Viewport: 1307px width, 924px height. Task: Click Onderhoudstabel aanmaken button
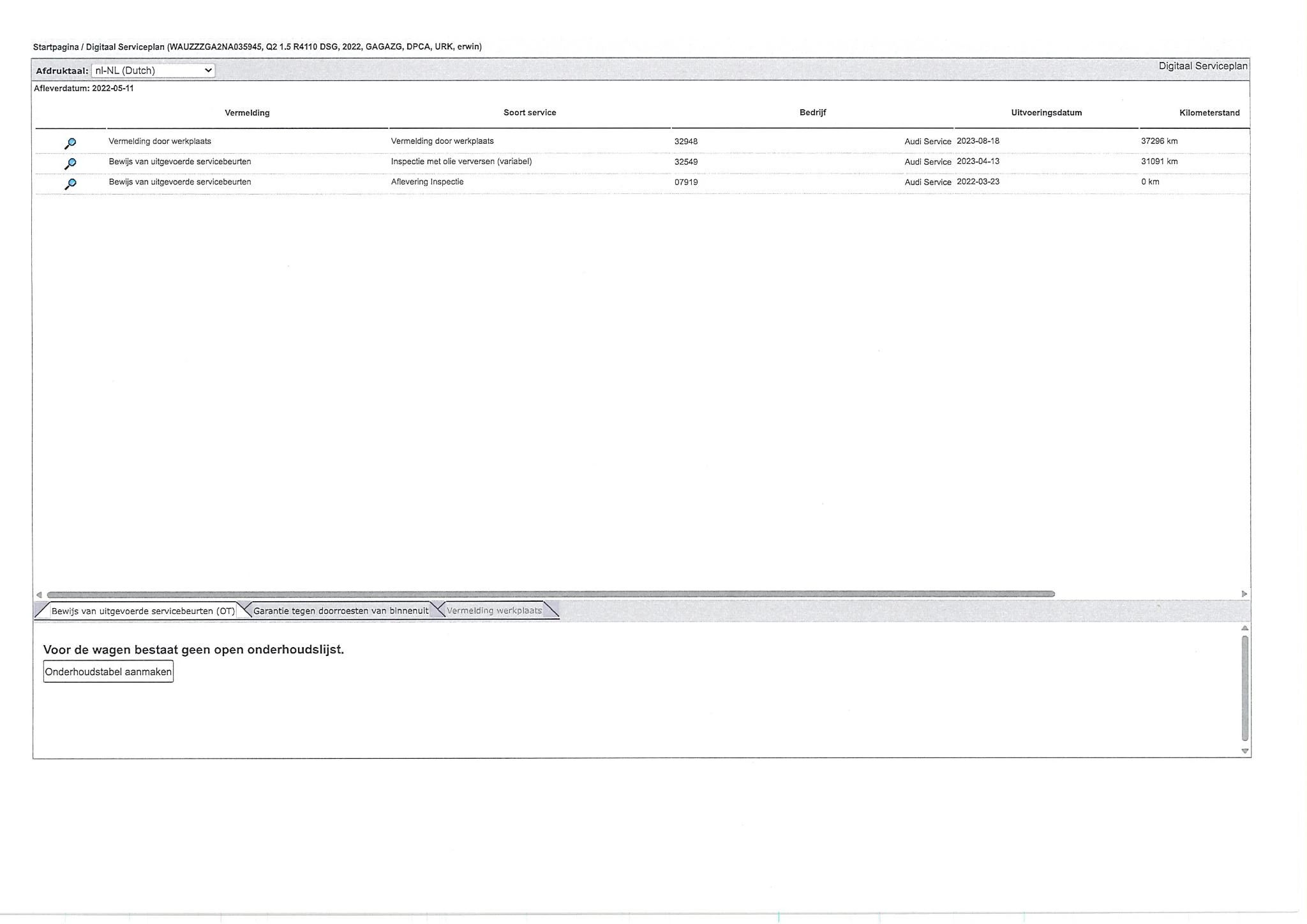point(108,672)
